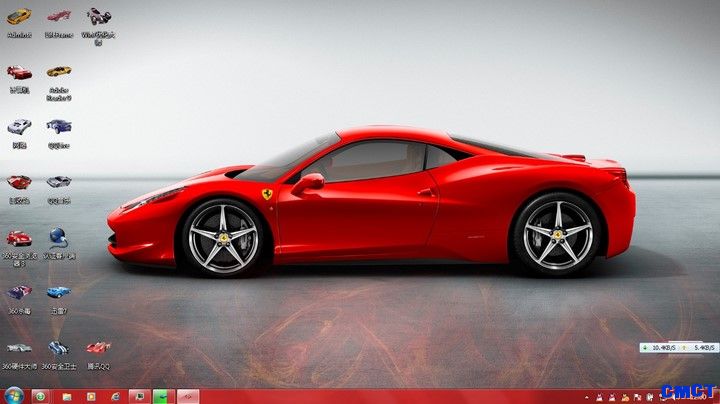Show hidden system tray icons arrow
The width and height of the screenshot is (720, 404).
point(586,398)
